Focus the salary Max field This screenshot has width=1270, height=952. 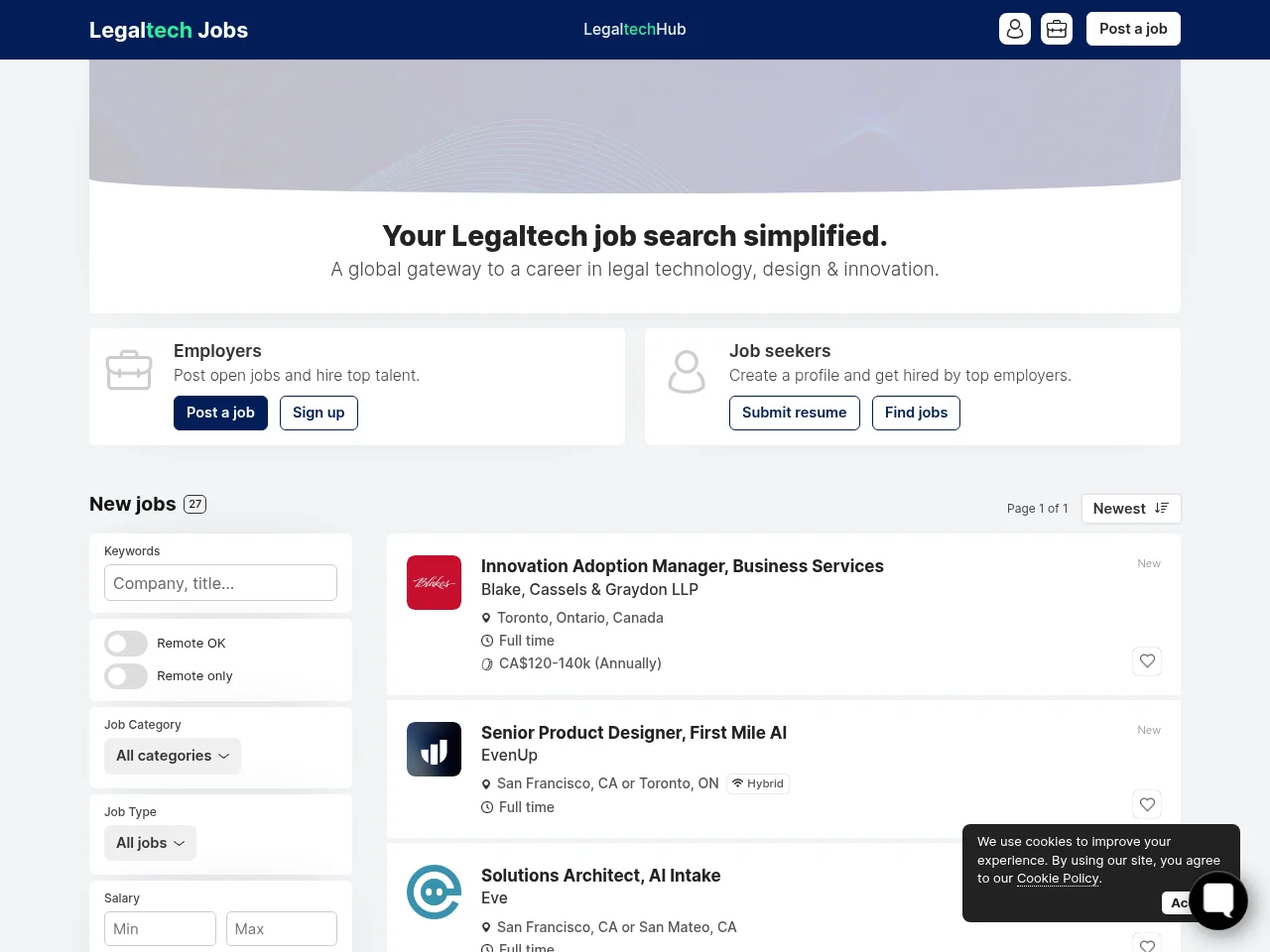(282, 929)
